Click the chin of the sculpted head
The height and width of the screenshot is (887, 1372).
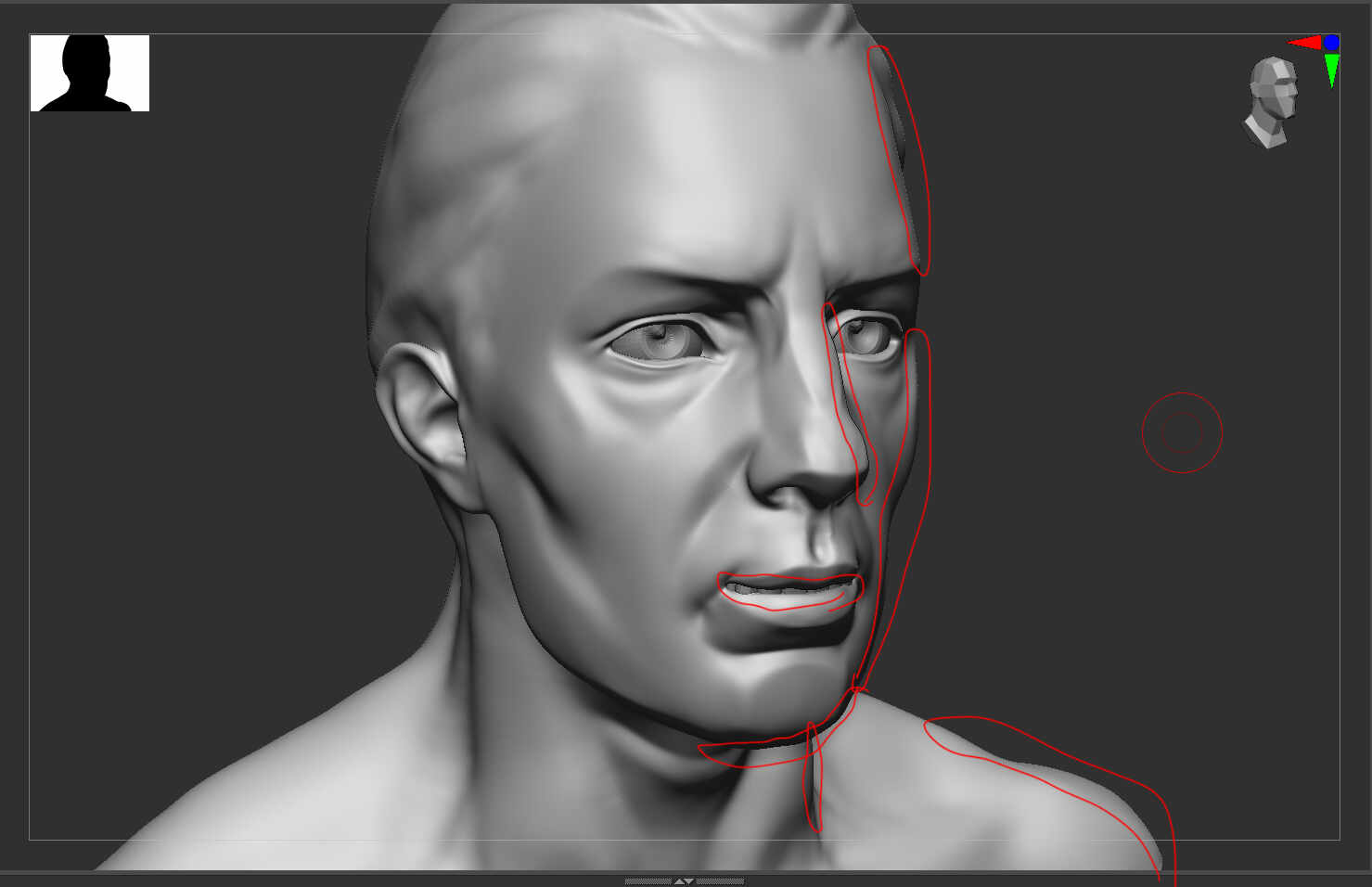tap(770, 691)
